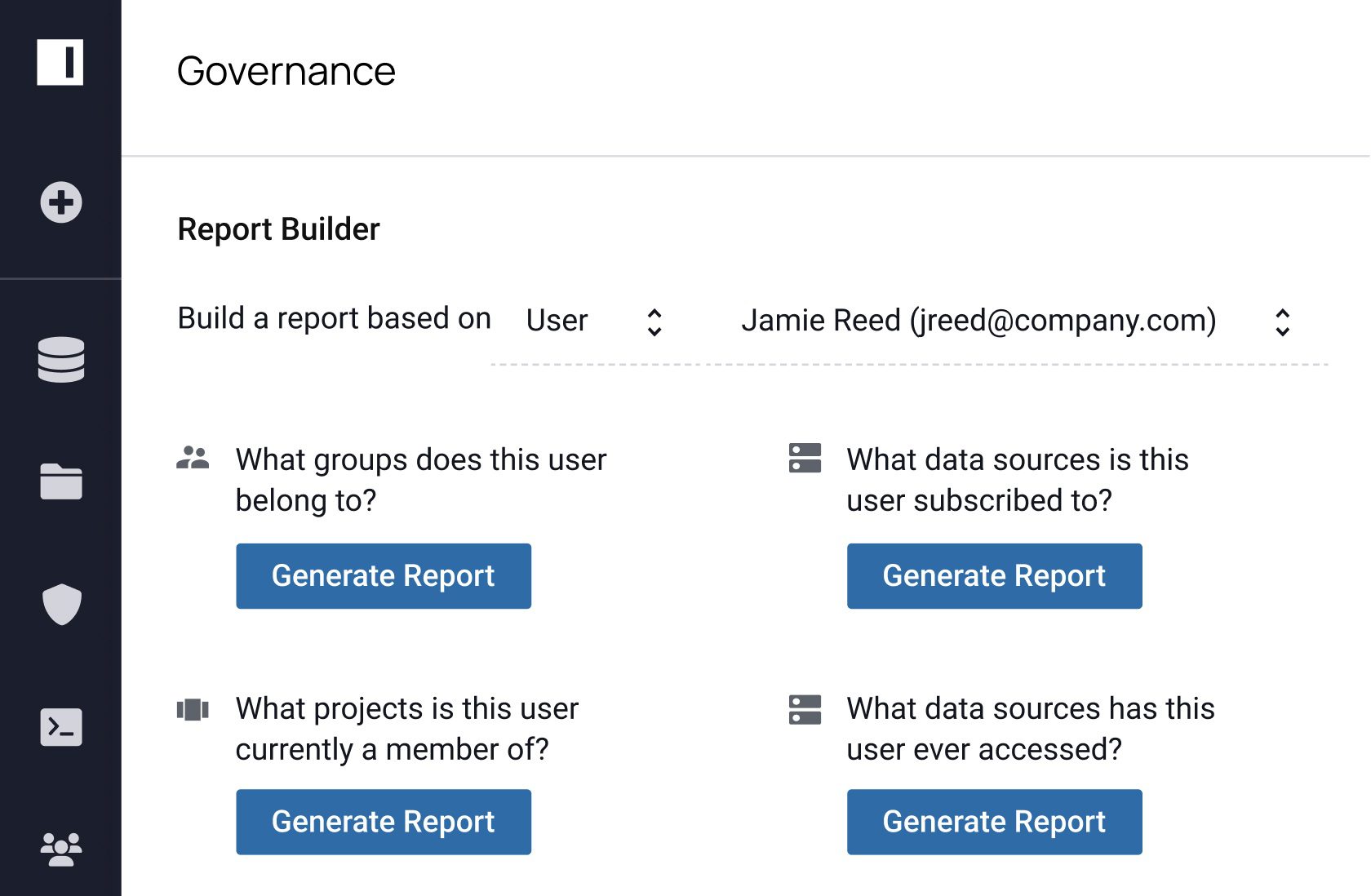This screenshot has height=896, width=1371.
Task: Open the folder projects sidebar icon
Action: coord(61,481)
